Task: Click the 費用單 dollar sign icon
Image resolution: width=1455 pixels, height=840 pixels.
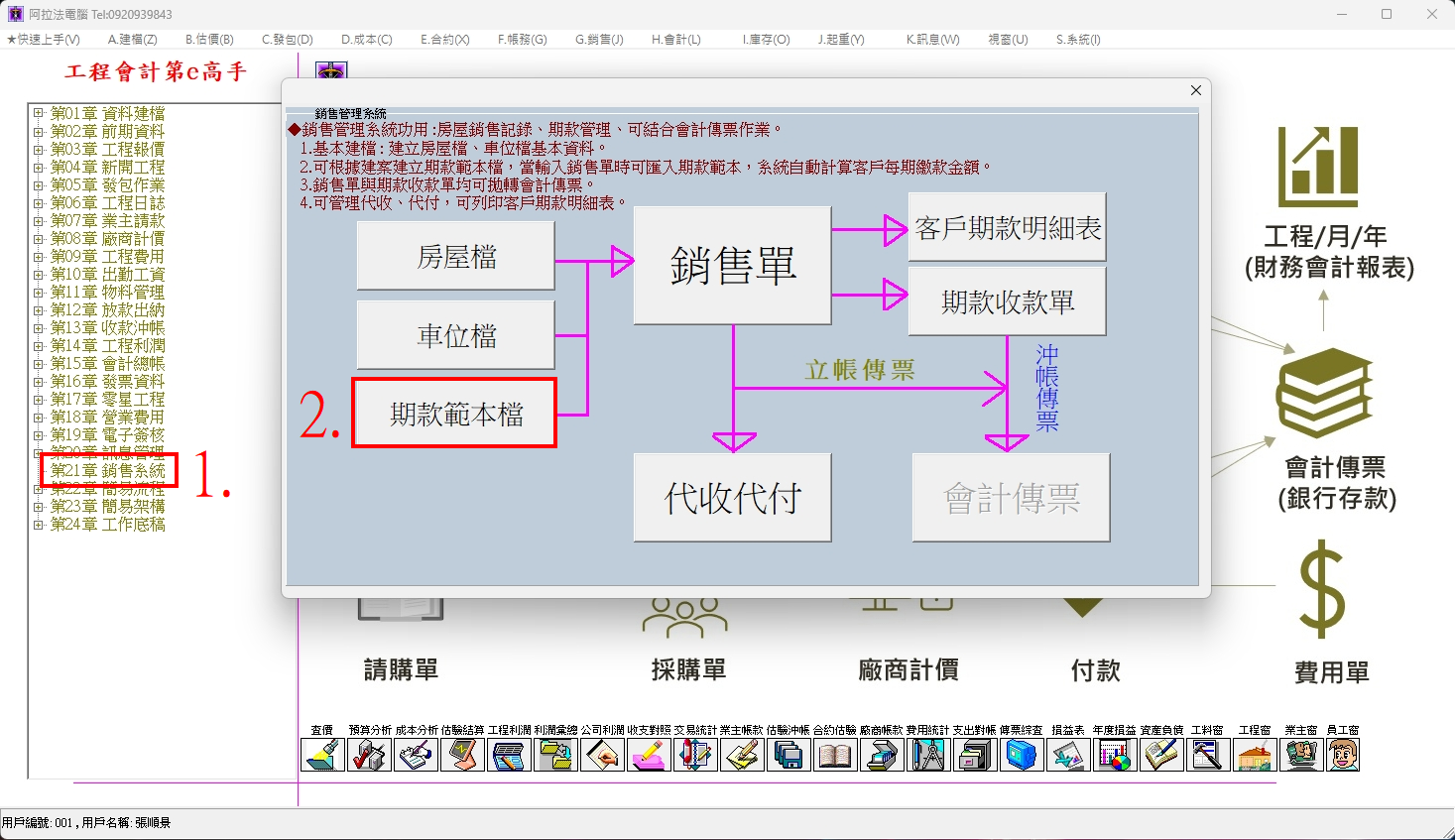Action: coord(1322,590)
